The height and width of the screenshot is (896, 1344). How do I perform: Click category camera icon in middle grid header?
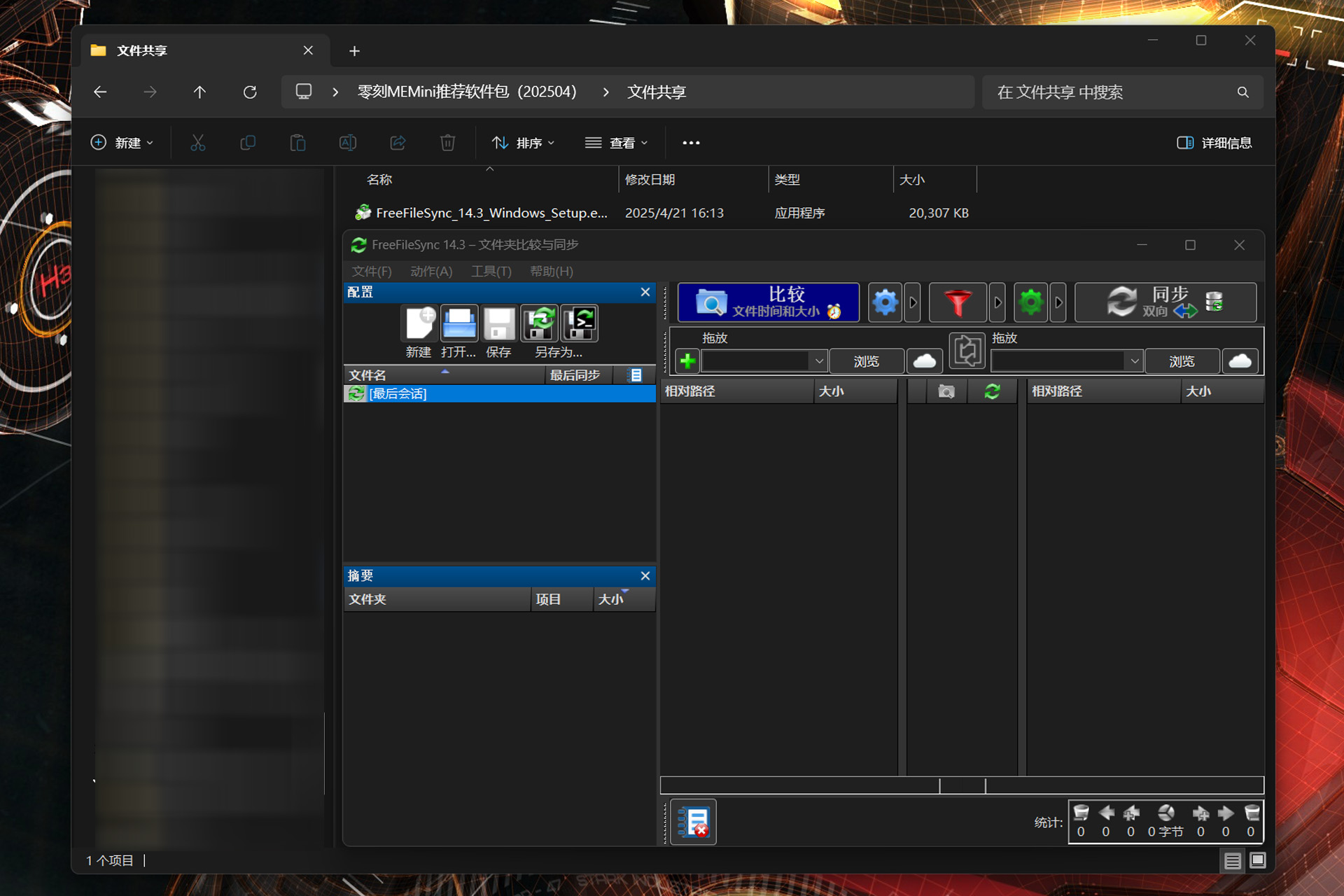946,391
